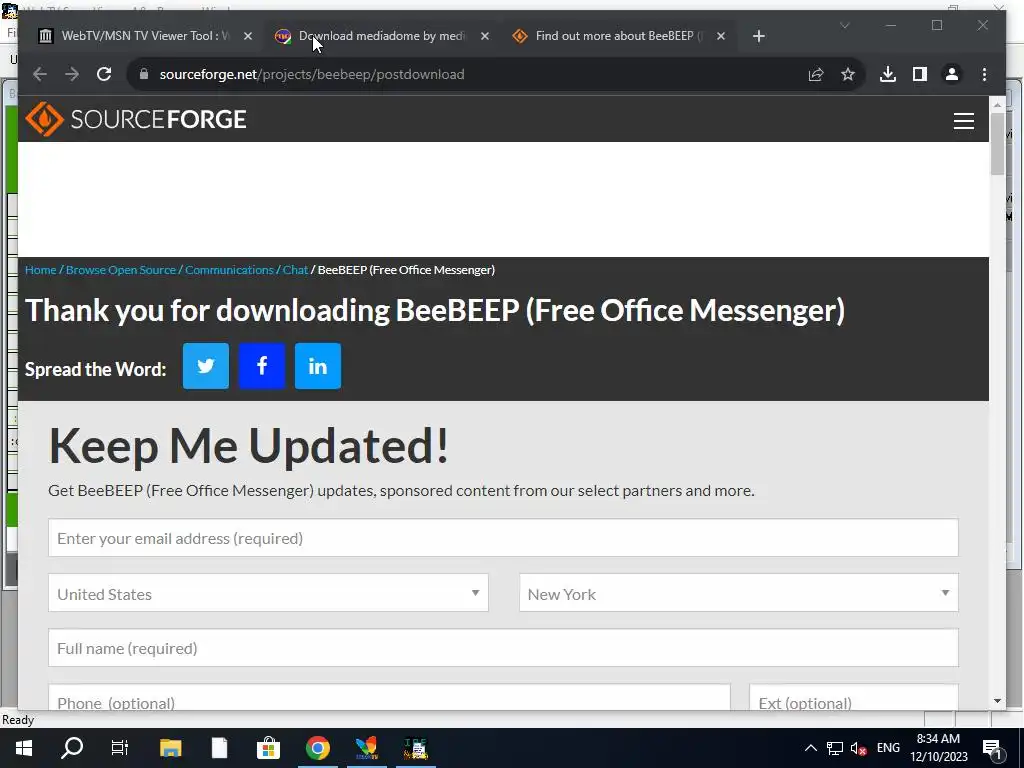Follow Communications breadcrumb link
The width and height of the screenshot is (1024, 768).
point(229,270)
